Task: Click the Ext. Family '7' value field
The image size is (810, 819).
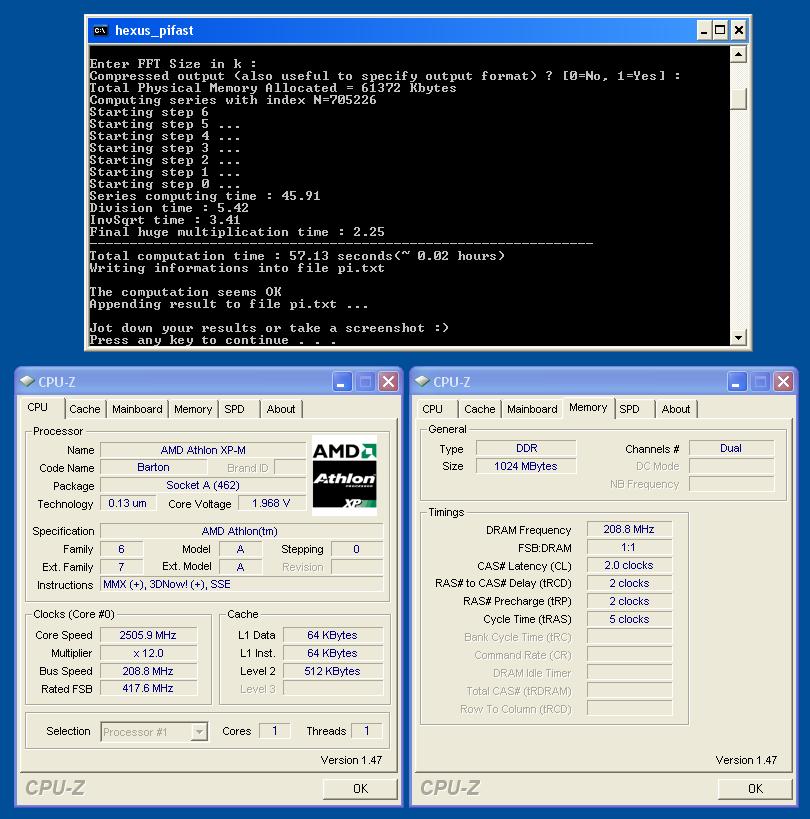Action: click(x=121, y=567)
